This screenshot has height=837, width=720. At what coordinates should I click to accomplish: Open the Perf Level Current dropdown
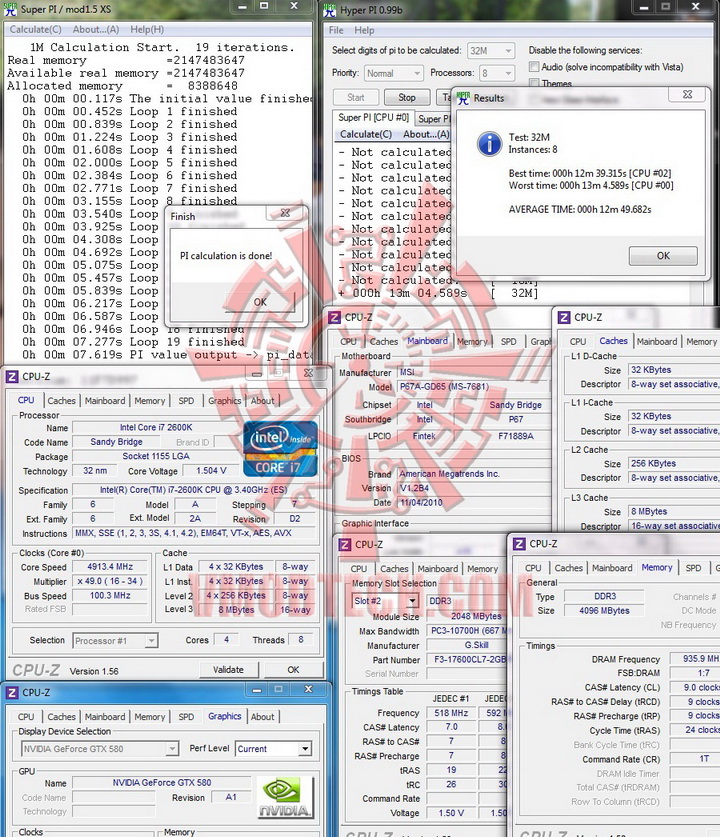point(273,749)
